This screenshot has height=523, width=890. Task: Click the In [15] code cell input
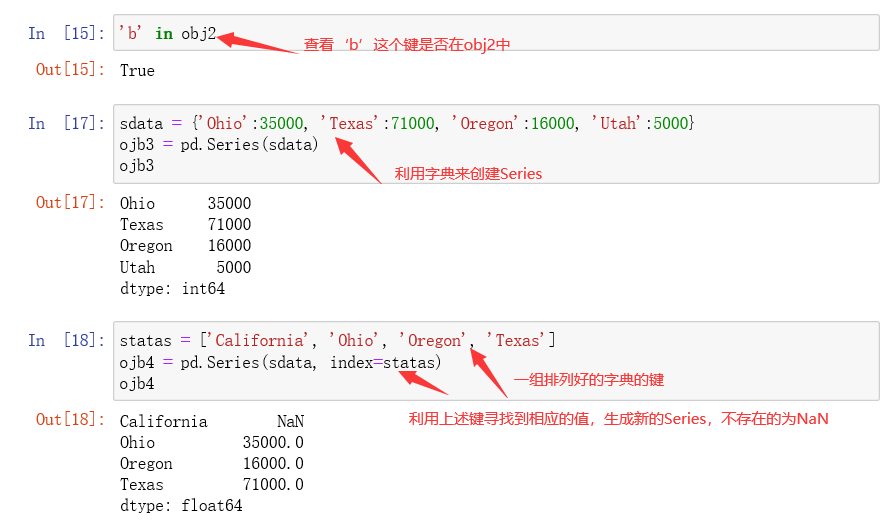496,33
